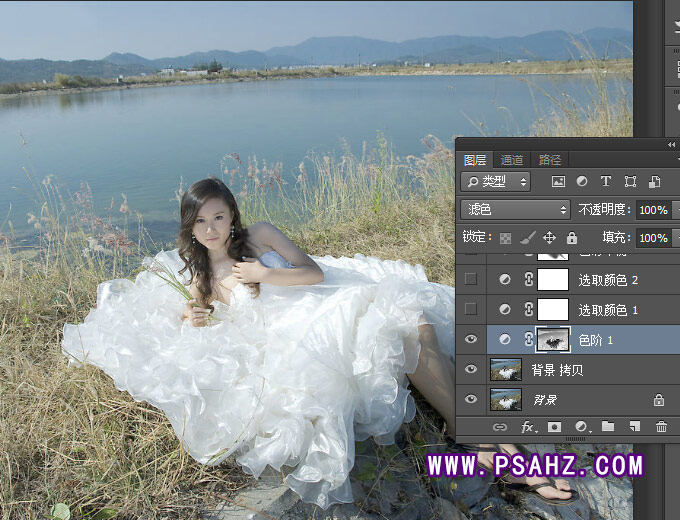Image resolution: width=680 pixels, height=520 pixels.
Task: Click the lock position move icon
Action: click(549, 238)
